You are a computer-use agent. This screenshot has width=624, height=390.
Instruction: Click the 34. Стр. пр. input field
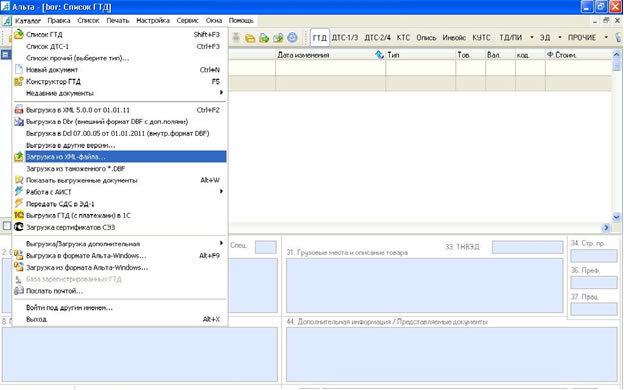[594, 255]
